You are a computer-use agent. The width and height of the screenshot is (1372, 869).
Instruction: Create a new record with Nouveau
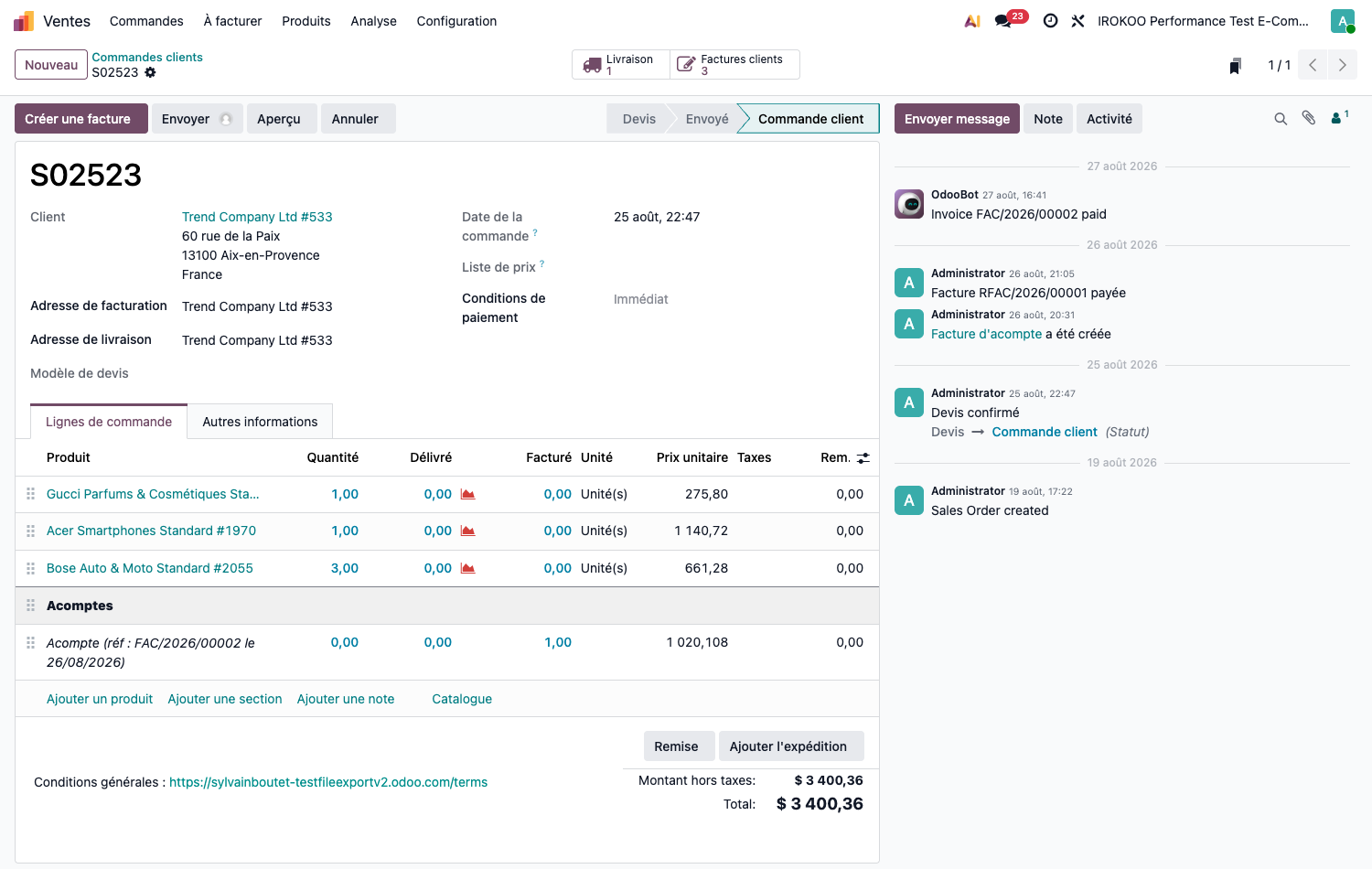(51, 65)
